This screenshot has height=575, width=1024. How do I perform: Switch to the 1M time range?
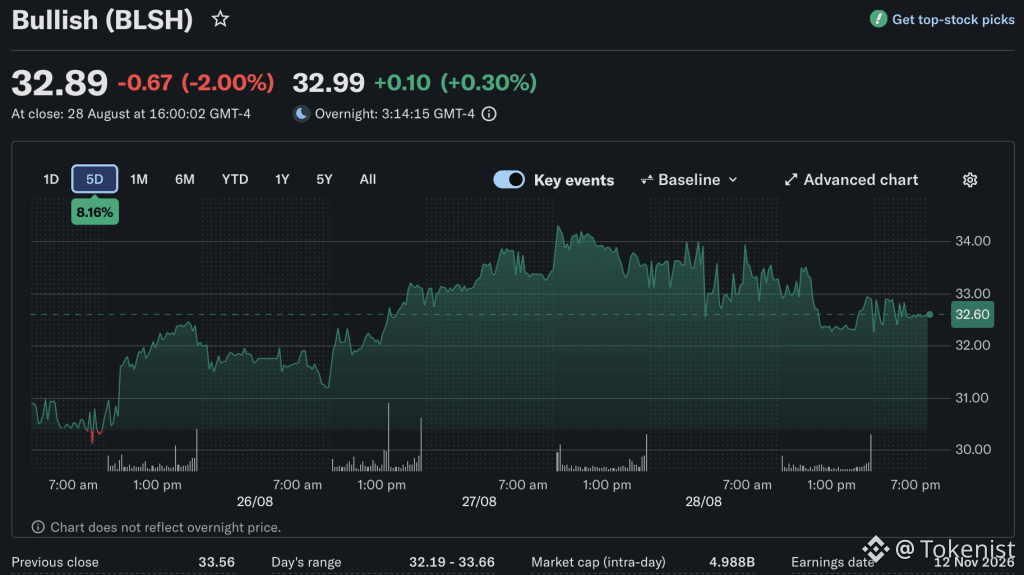coord(138,179)
